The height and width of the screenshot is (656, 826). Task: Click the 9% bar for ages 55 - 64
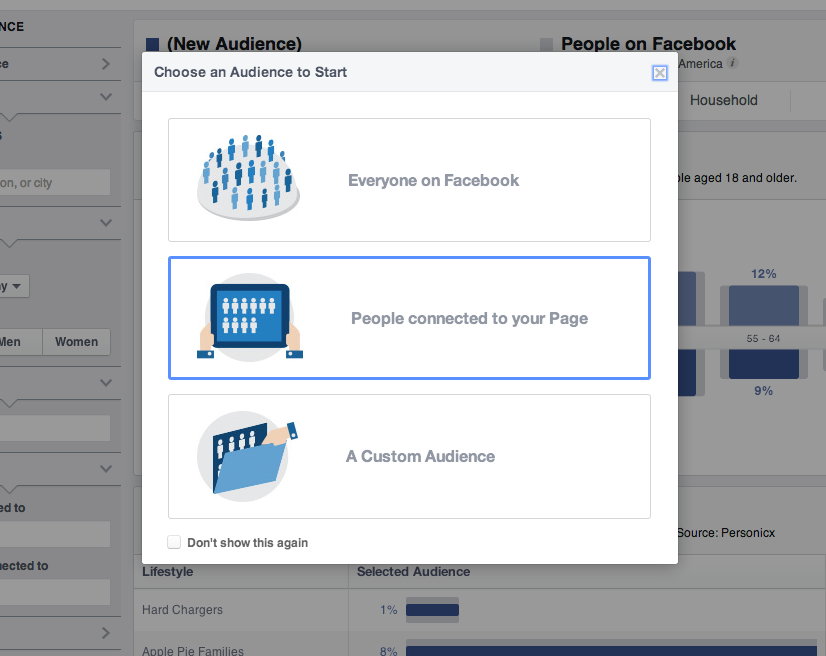point(764,364)
